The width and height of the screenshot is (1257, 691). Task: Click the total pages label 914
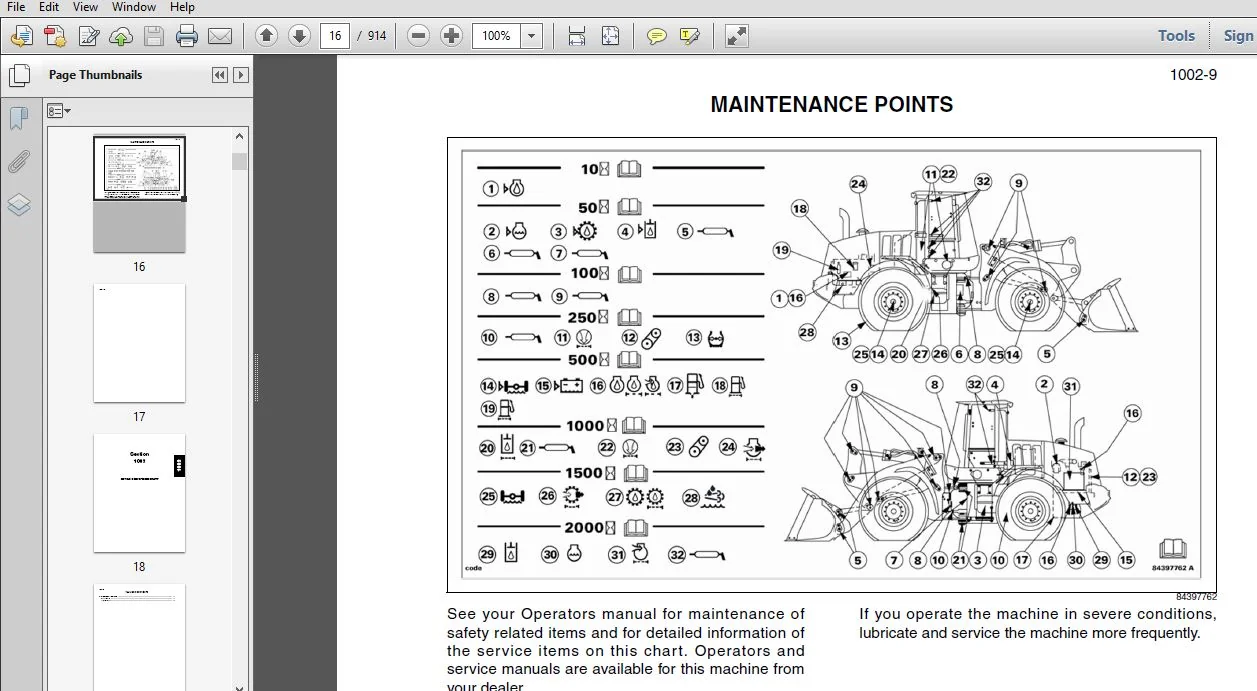point(377,36)
